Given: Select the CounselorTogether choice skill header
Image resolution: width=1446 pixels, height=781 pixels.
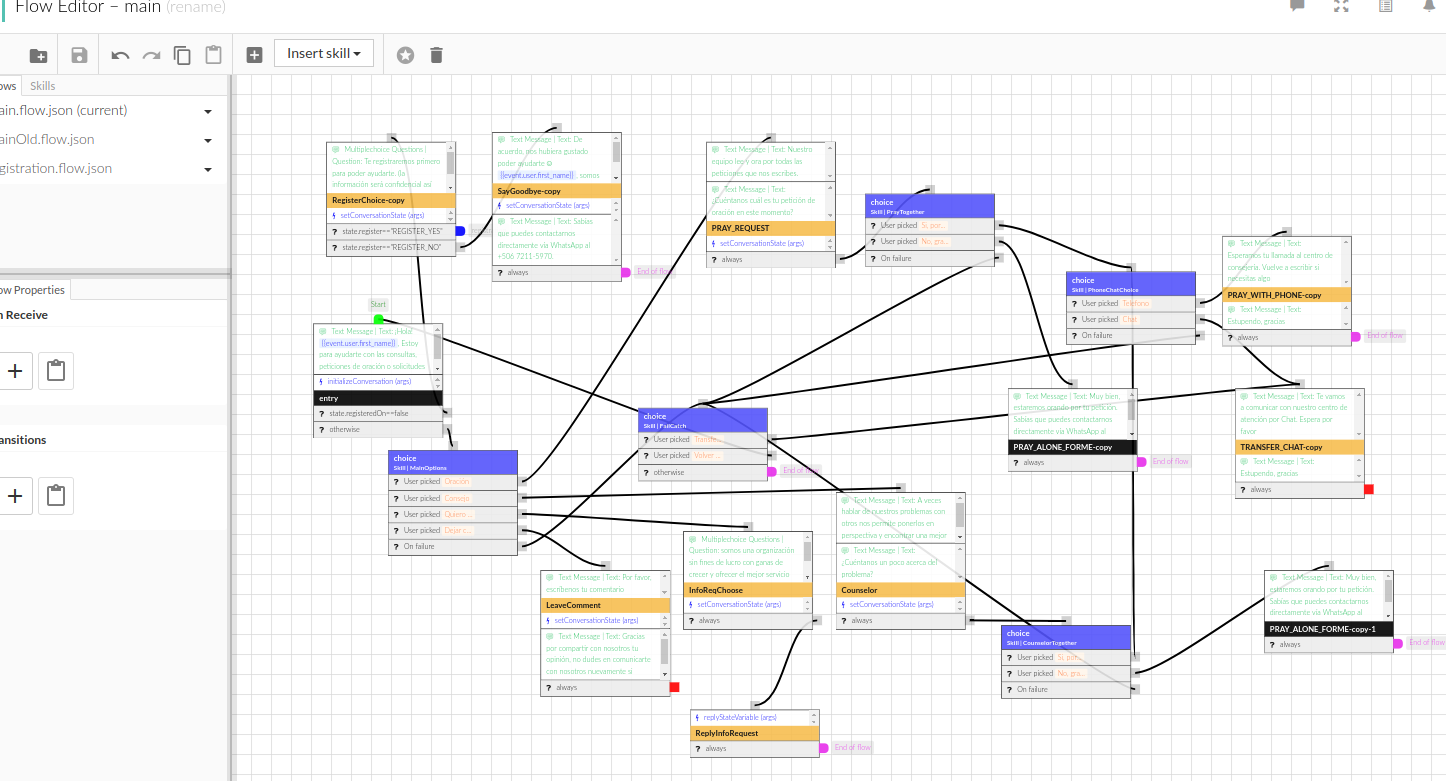Looking at the screenshot, I should click(x=1066, y=637).
